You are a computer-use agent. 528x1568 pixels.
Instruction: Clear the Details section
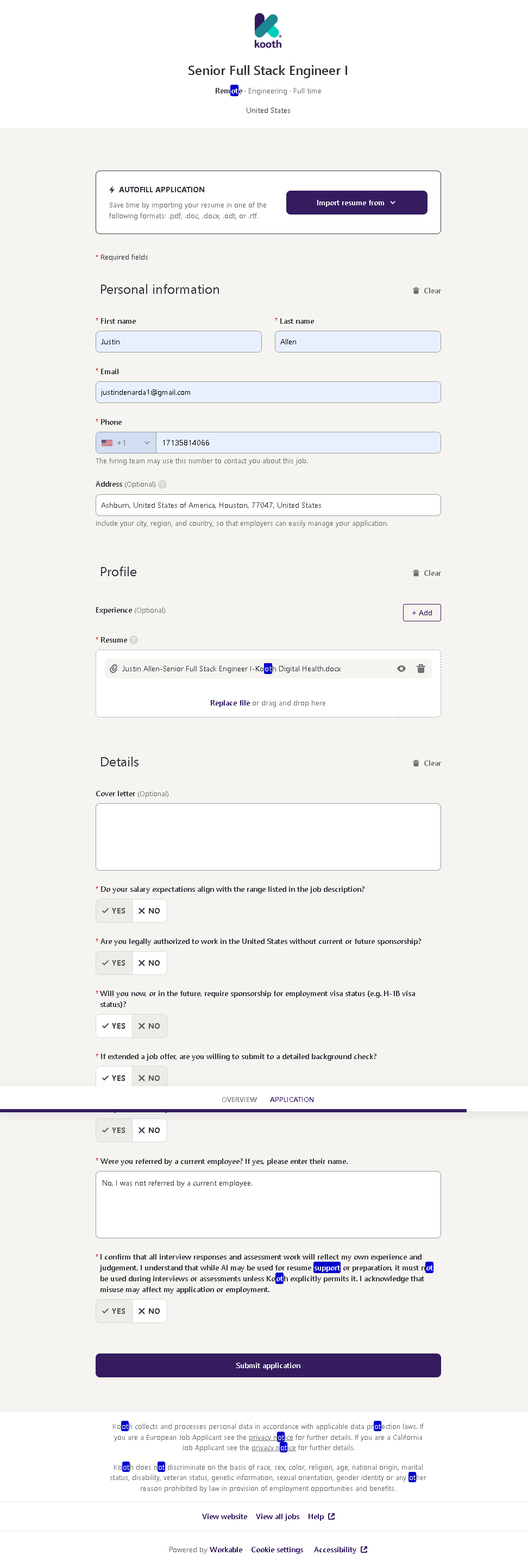coord(427,763)
